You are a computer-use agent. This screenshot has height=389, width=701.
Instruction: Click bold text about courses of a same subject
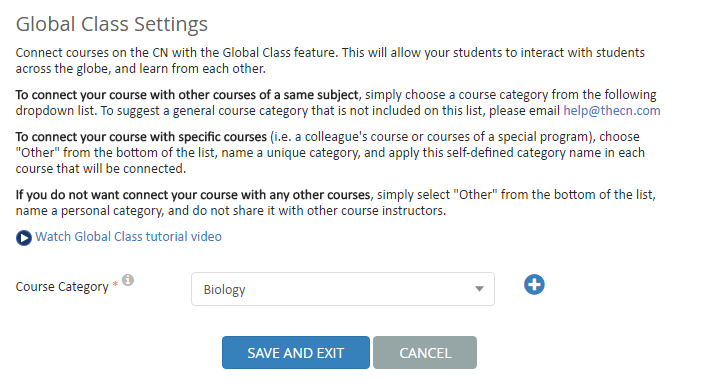coord(187,95)
